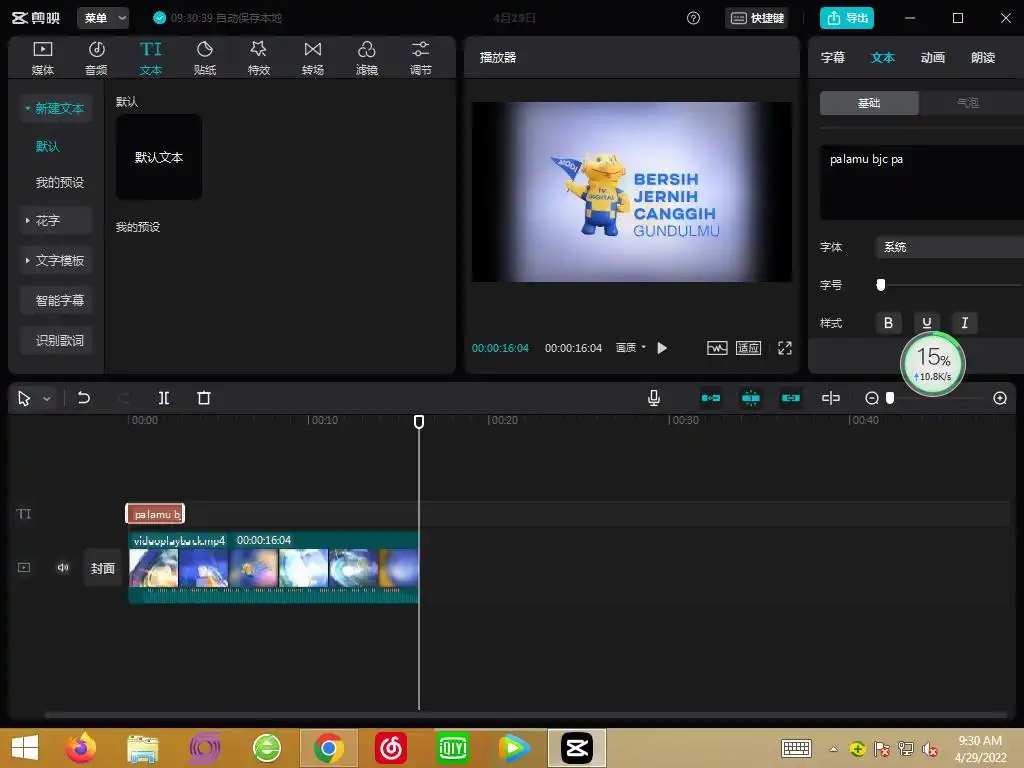Show the waveform scope icon in player
Image resolution: width=1024 pixels, height=768 pixels.
click(x=717, y=348)
